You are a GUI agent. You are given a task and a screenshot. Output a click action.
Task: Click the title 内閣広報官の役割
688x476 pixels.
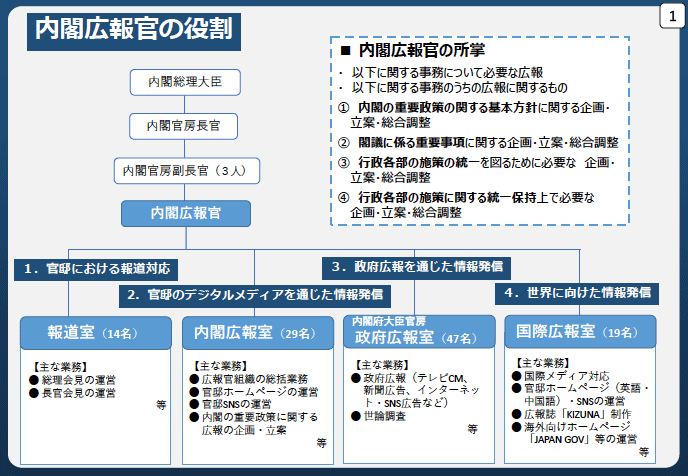(134, 32)
